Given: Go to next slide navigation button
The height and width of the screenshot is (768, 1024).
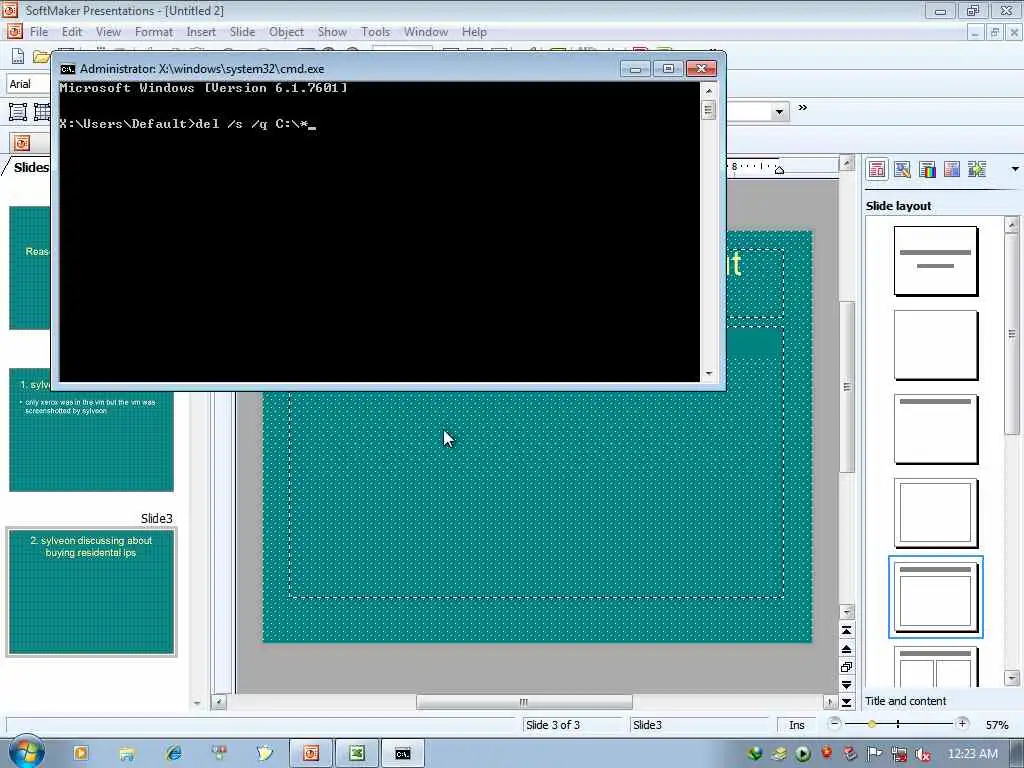Looking at the screenshot, I should (846, 684).
